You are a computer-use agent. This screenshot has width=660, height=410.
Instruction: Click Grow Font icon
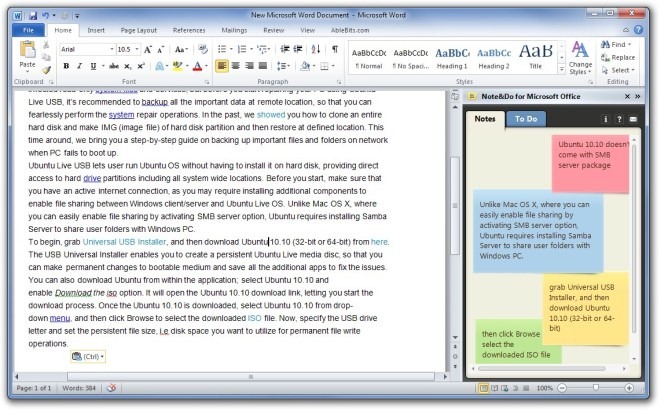[148, 50]
